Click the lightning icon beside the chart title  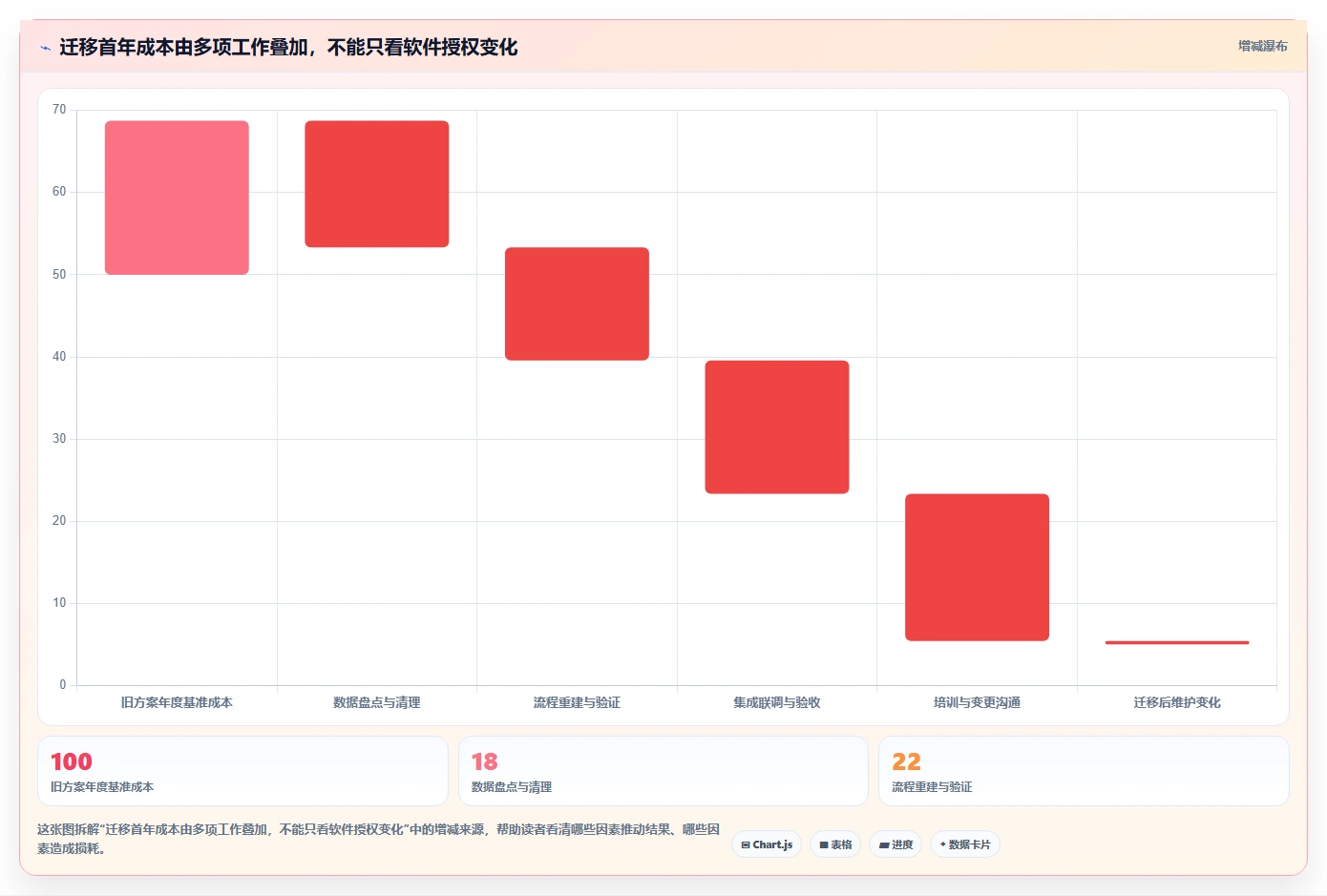[45, 48]
